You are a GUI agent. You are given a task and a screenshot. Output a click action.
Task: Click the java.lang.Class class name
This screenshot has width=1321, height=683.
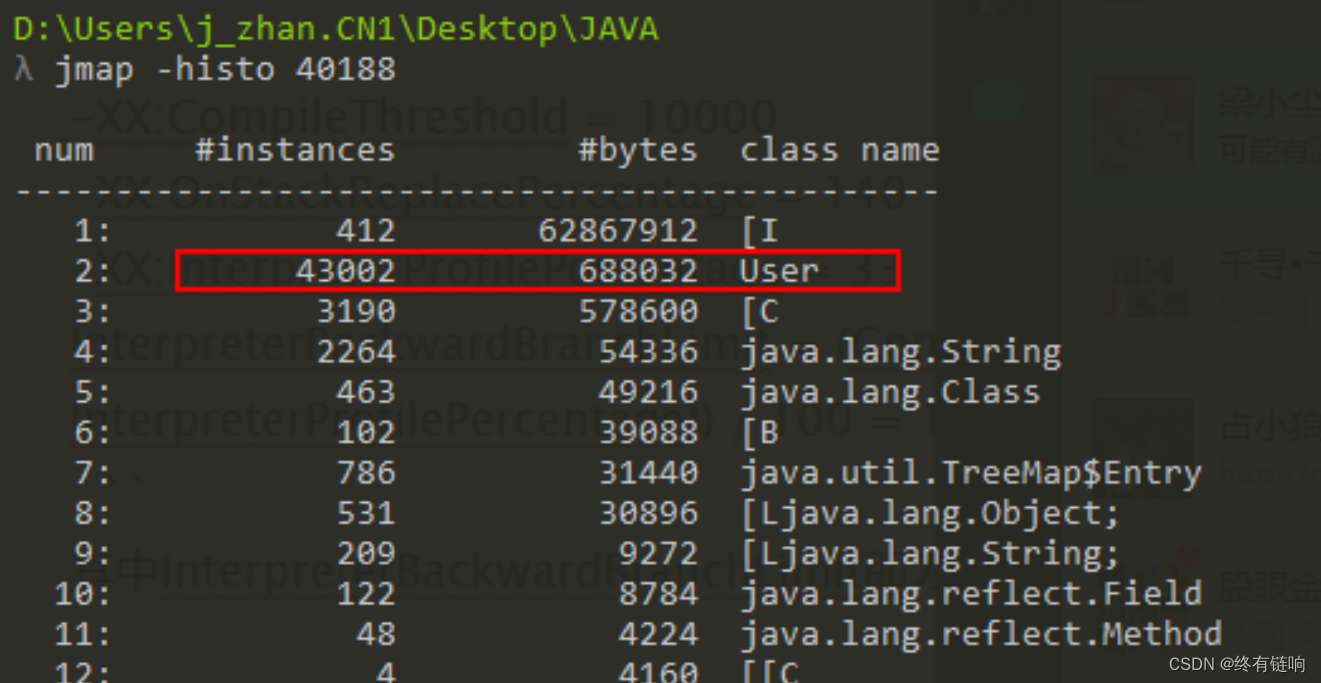pos(890,392)
